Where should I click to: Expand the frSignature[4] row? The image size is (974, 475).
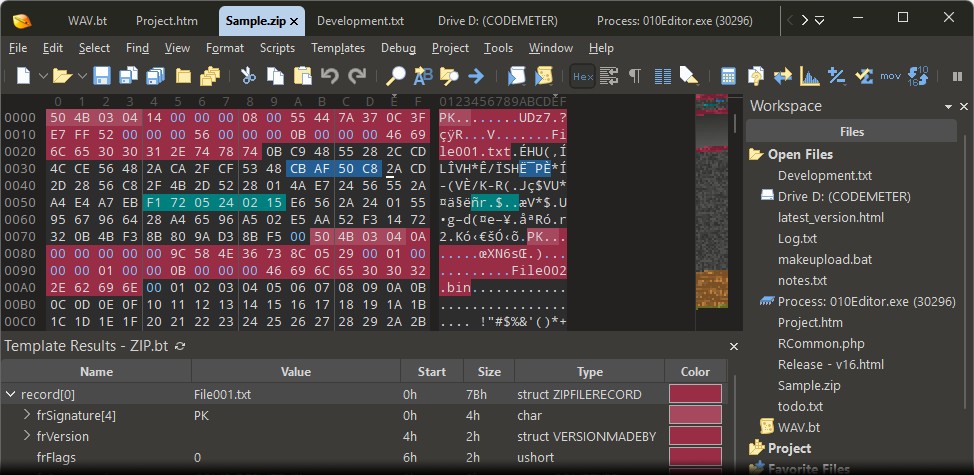click(27, 415)
